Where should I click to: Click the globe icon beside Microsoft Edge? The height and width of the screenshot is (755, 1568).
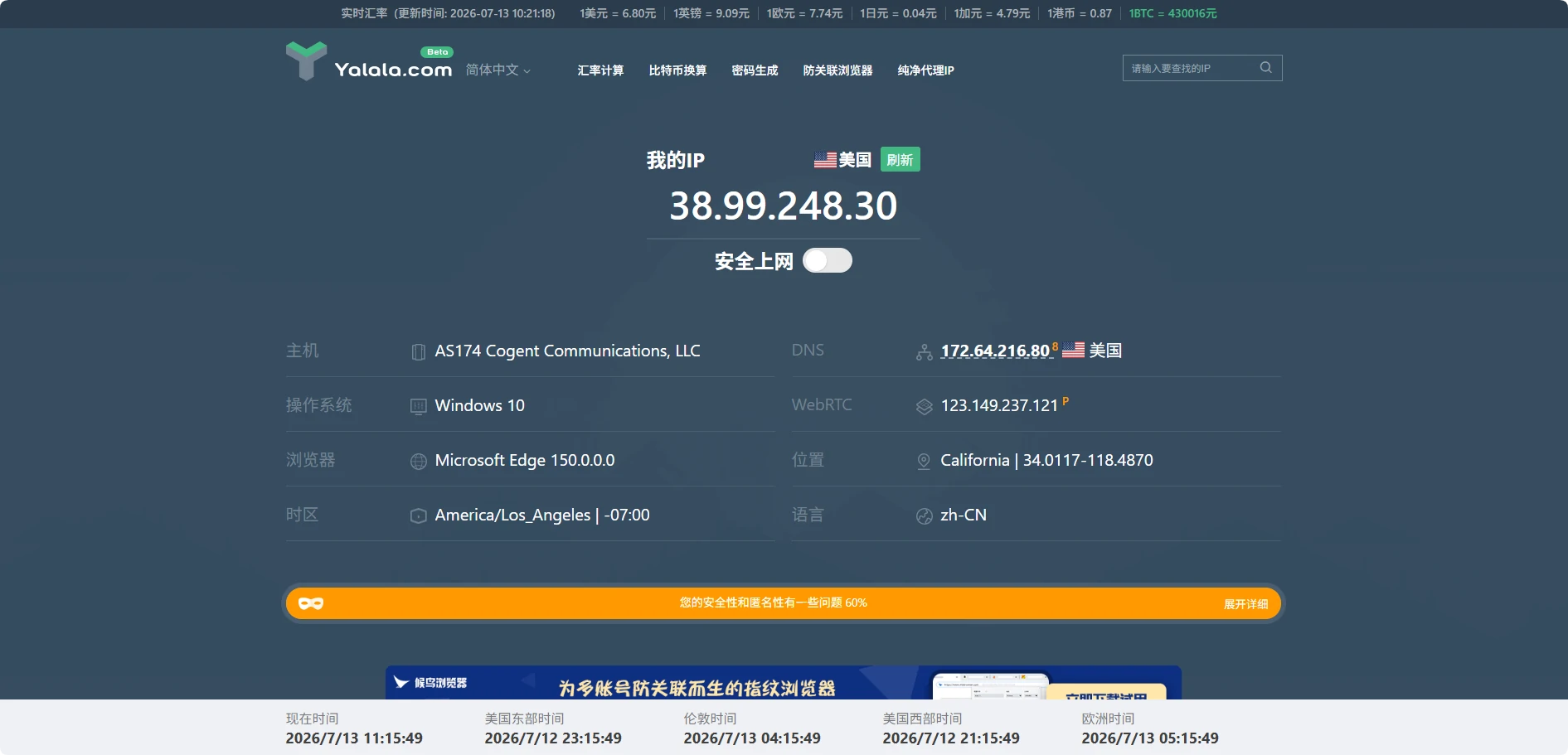pos(419,462)
